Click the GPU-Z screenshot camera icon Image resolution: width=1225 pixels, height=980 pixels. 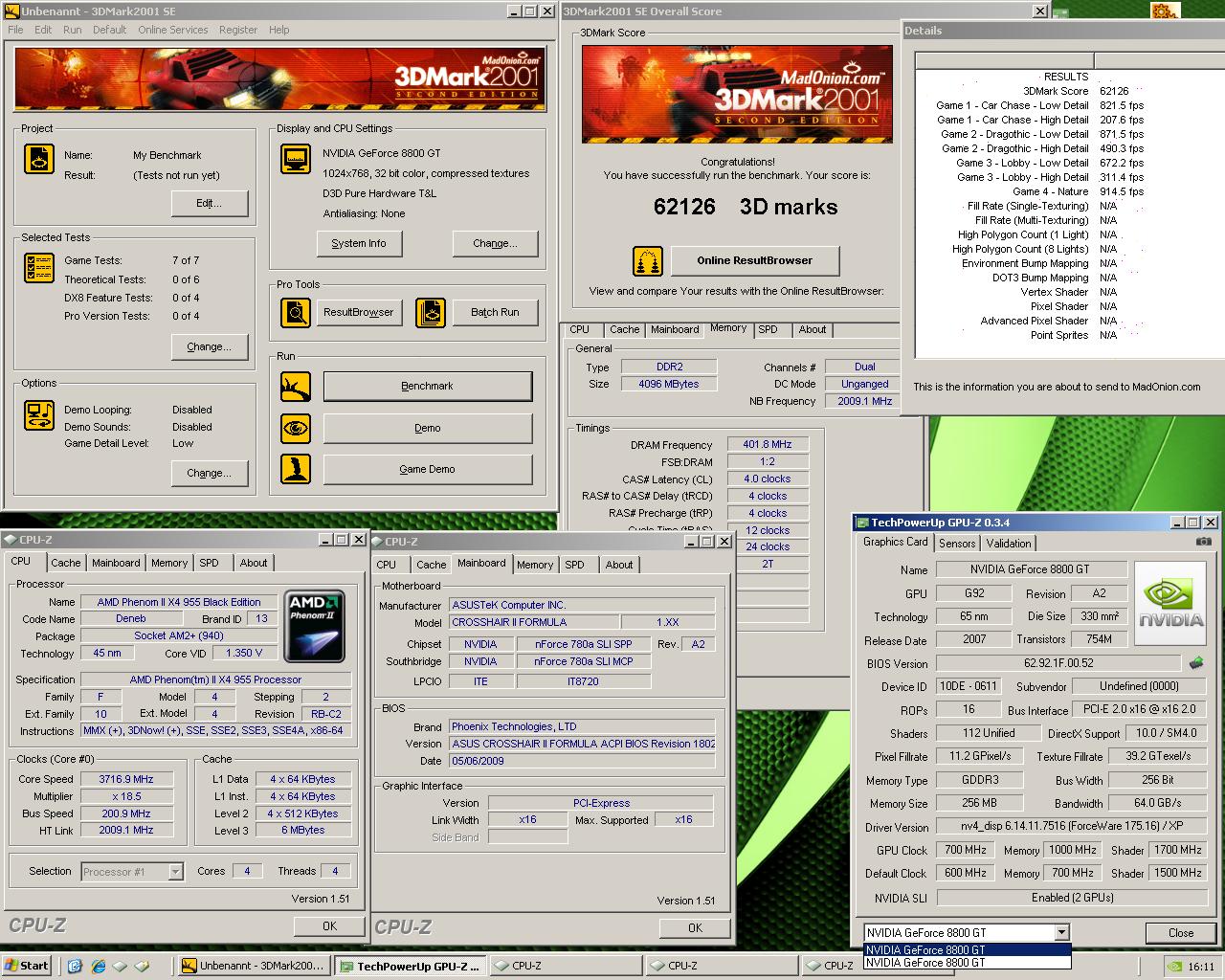1203,542
